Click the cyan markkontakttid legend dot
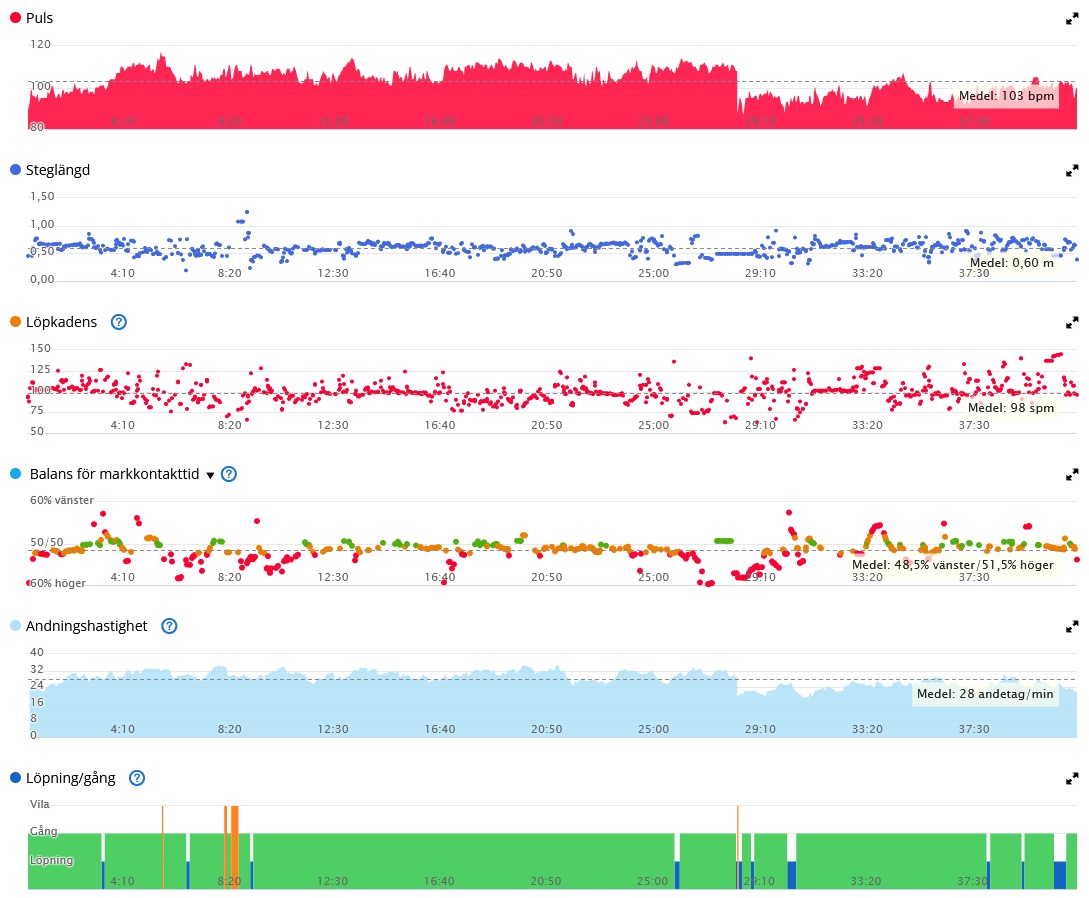 coord(15,474)
